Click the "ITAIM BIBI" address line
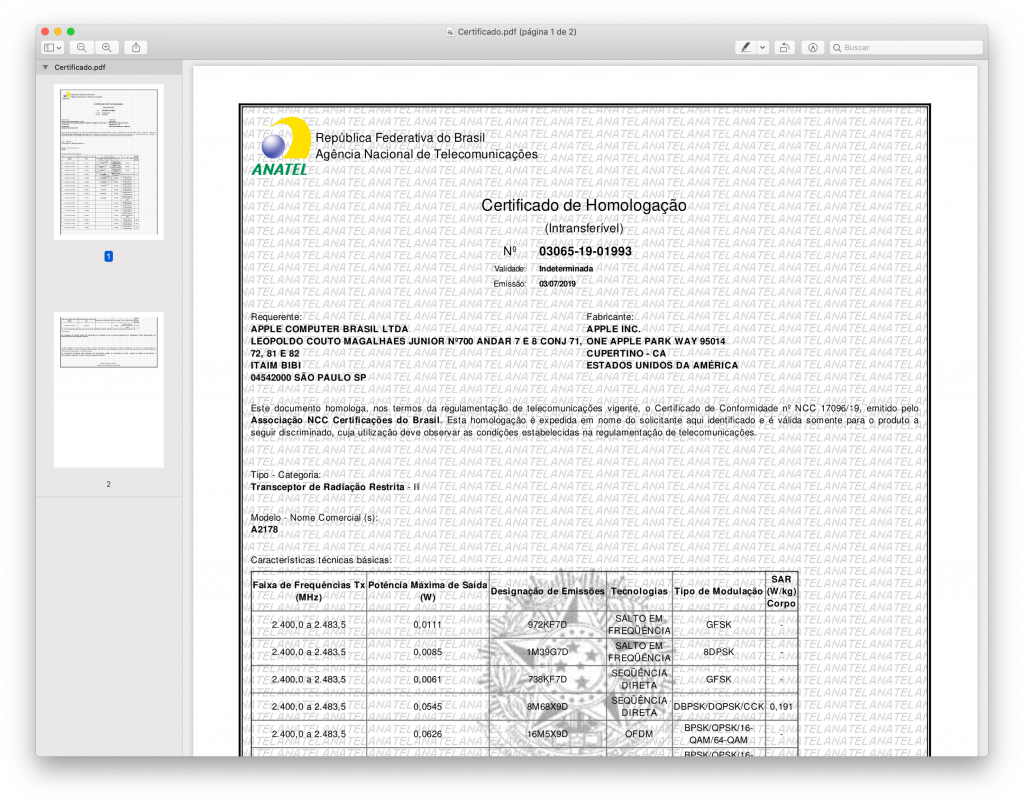This screenshot has height=804, width=1024. [x=276, y=366]
